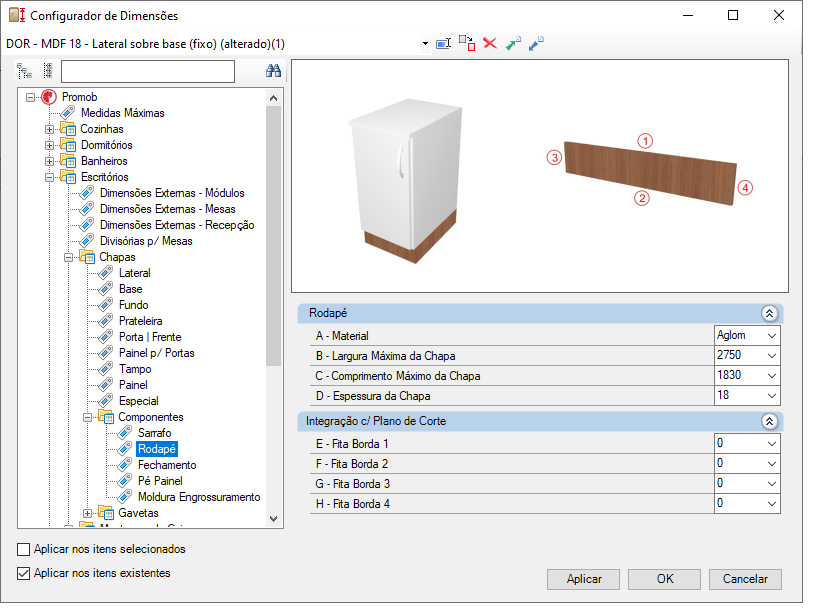Image resolution: width=814 pixels, height=611 pixels.
Task: Open the F - Fita Borda 2 dropdown
Action: pos(772,464)
